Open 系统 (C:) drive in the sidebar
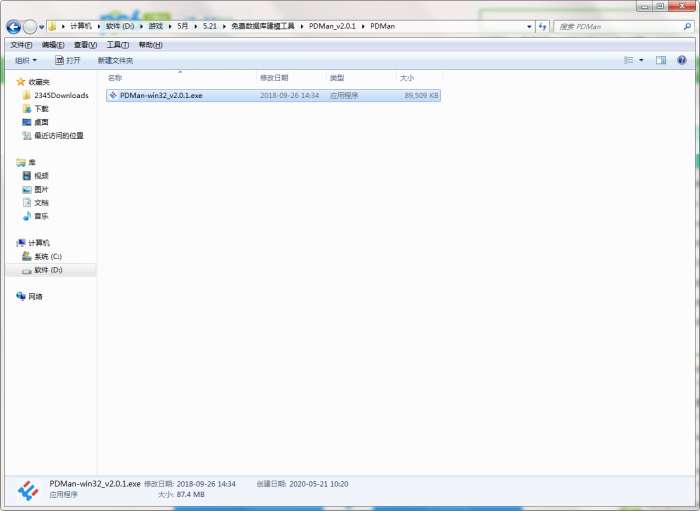The width and height of the screenshot is (700, 511). click(x=48, y=257)
